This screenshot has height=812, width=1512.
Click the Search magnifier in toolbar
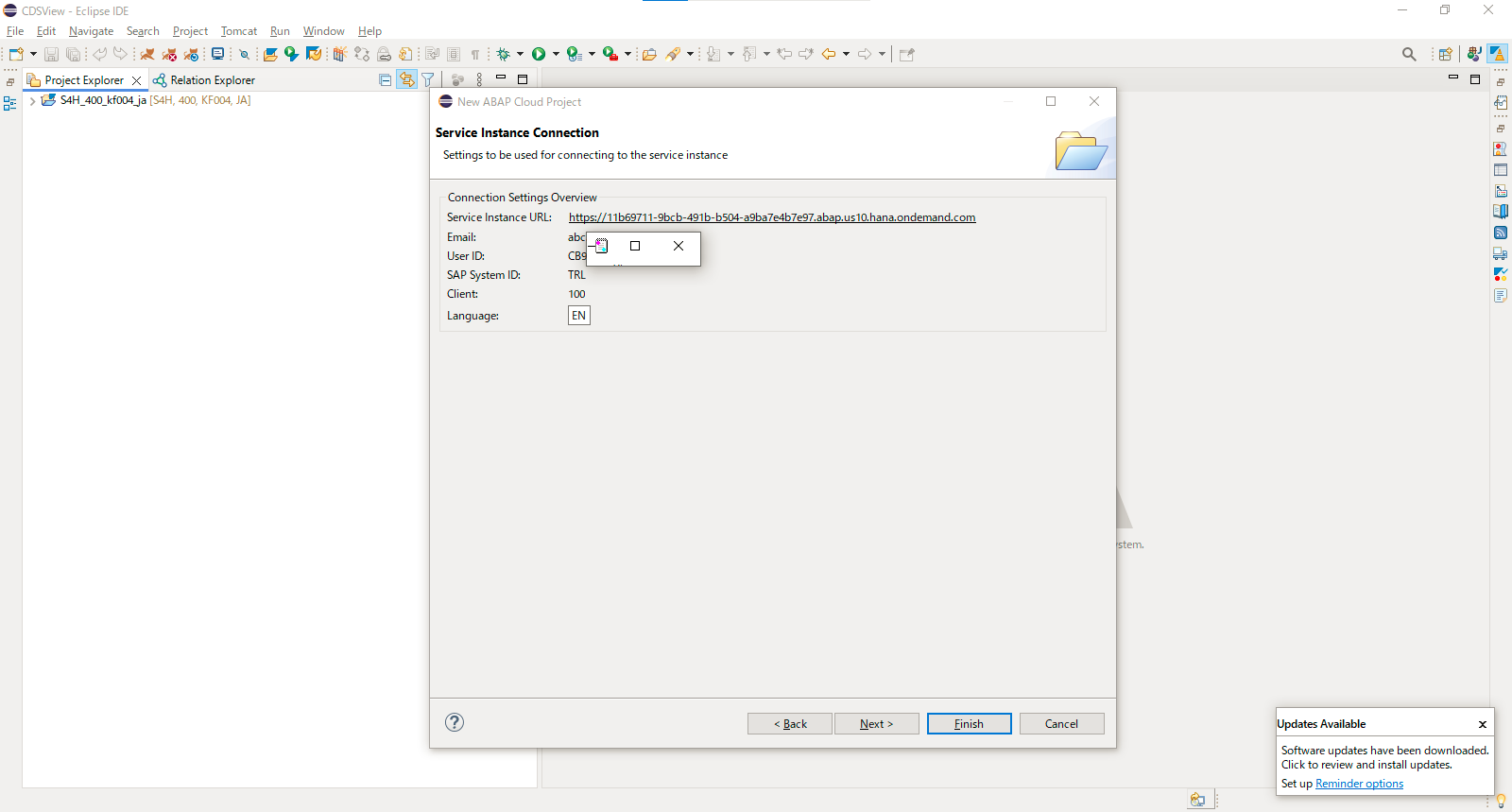click(1409, 54)
